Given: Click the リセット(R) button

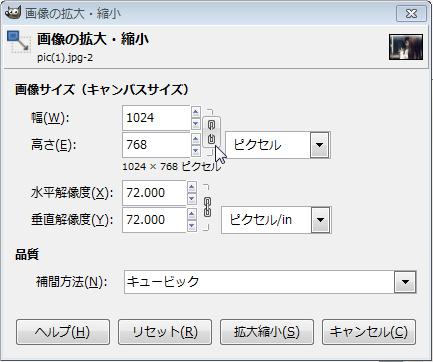Looking at the screenshot, I should coord(165,332).
